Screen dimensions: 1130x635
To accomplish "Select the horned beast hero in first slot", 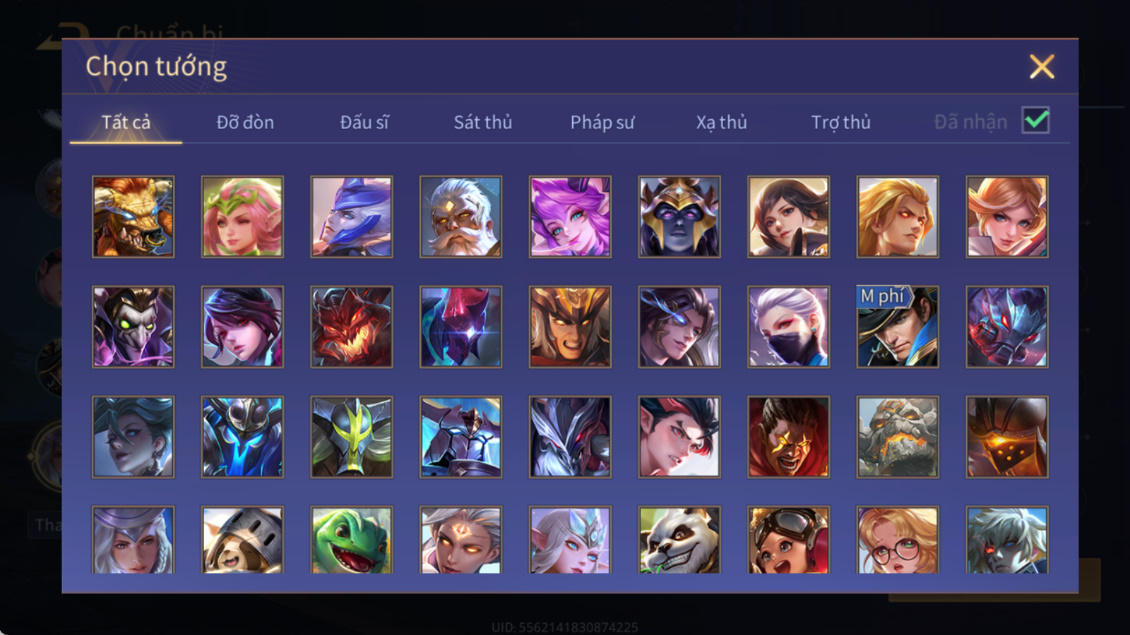I will point(133,217).
